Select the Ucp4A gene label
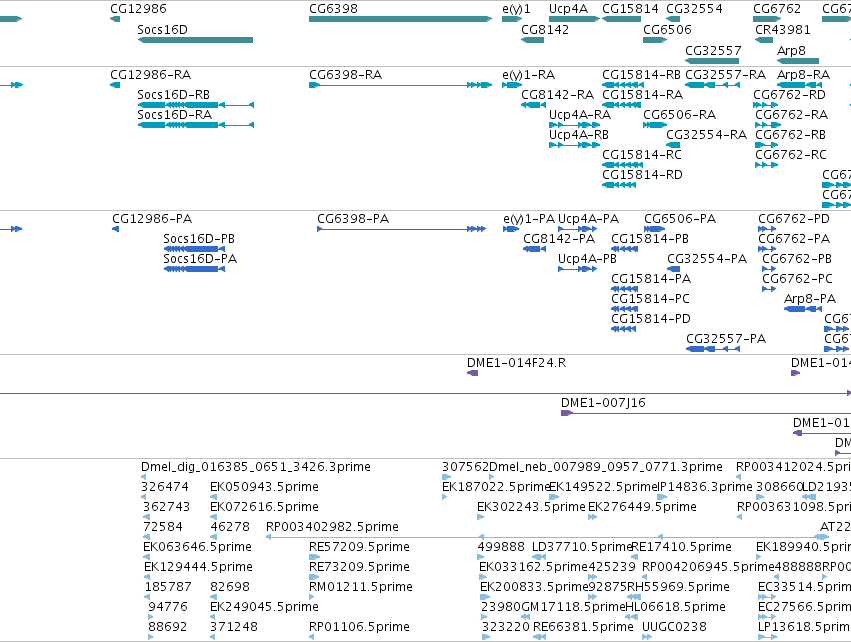 click(568, 9)
